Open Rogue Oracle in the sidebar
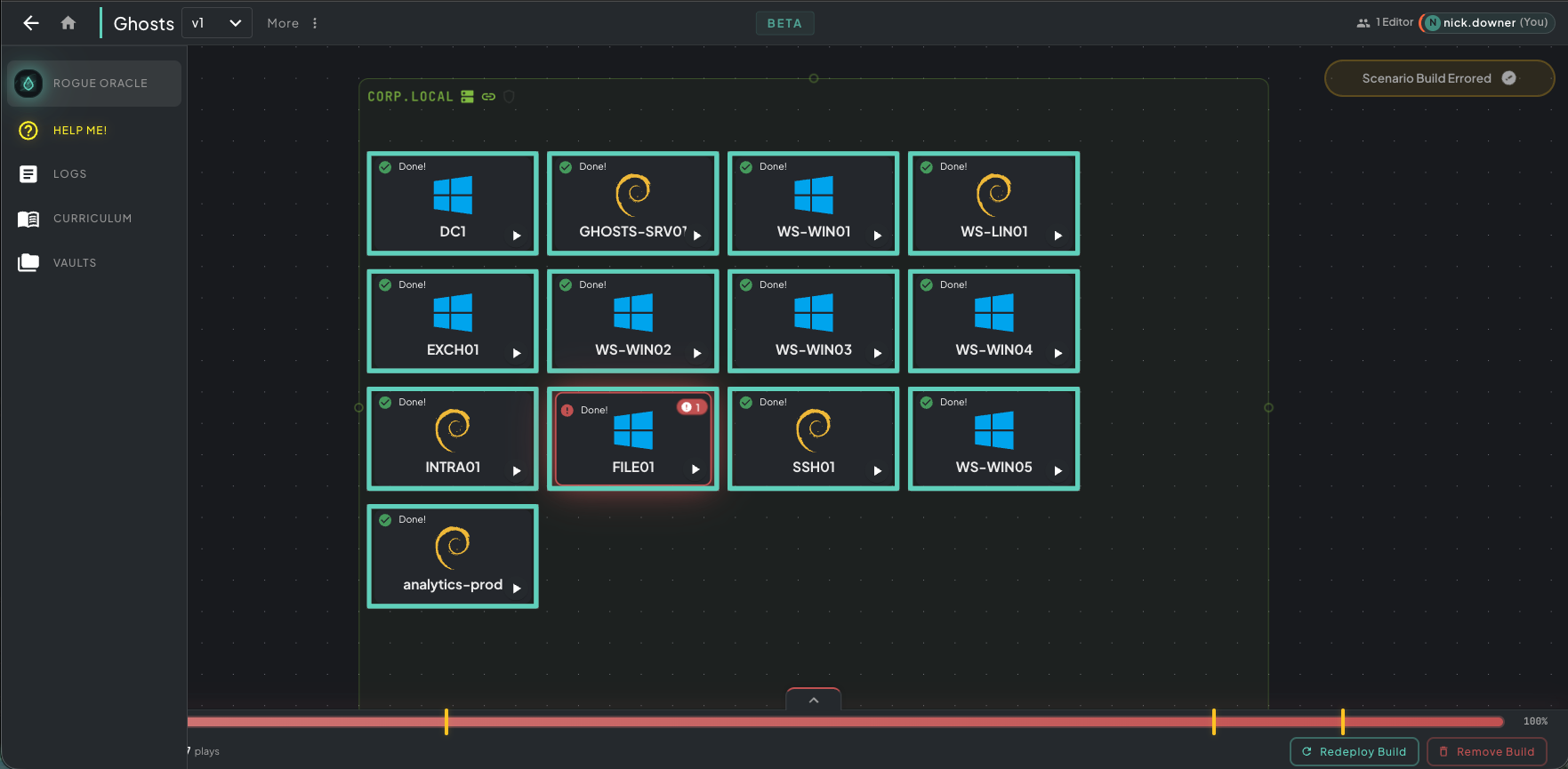1568x769 pixels. click(x=94, y=84)
